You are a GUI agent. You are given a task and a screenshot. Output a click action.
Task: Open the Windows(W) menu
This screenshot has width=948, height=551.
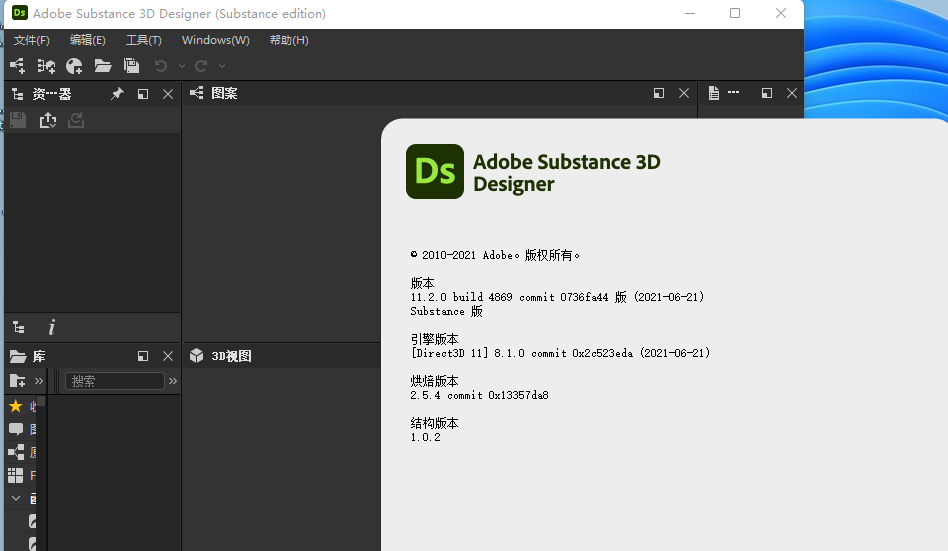pos(216,40)
